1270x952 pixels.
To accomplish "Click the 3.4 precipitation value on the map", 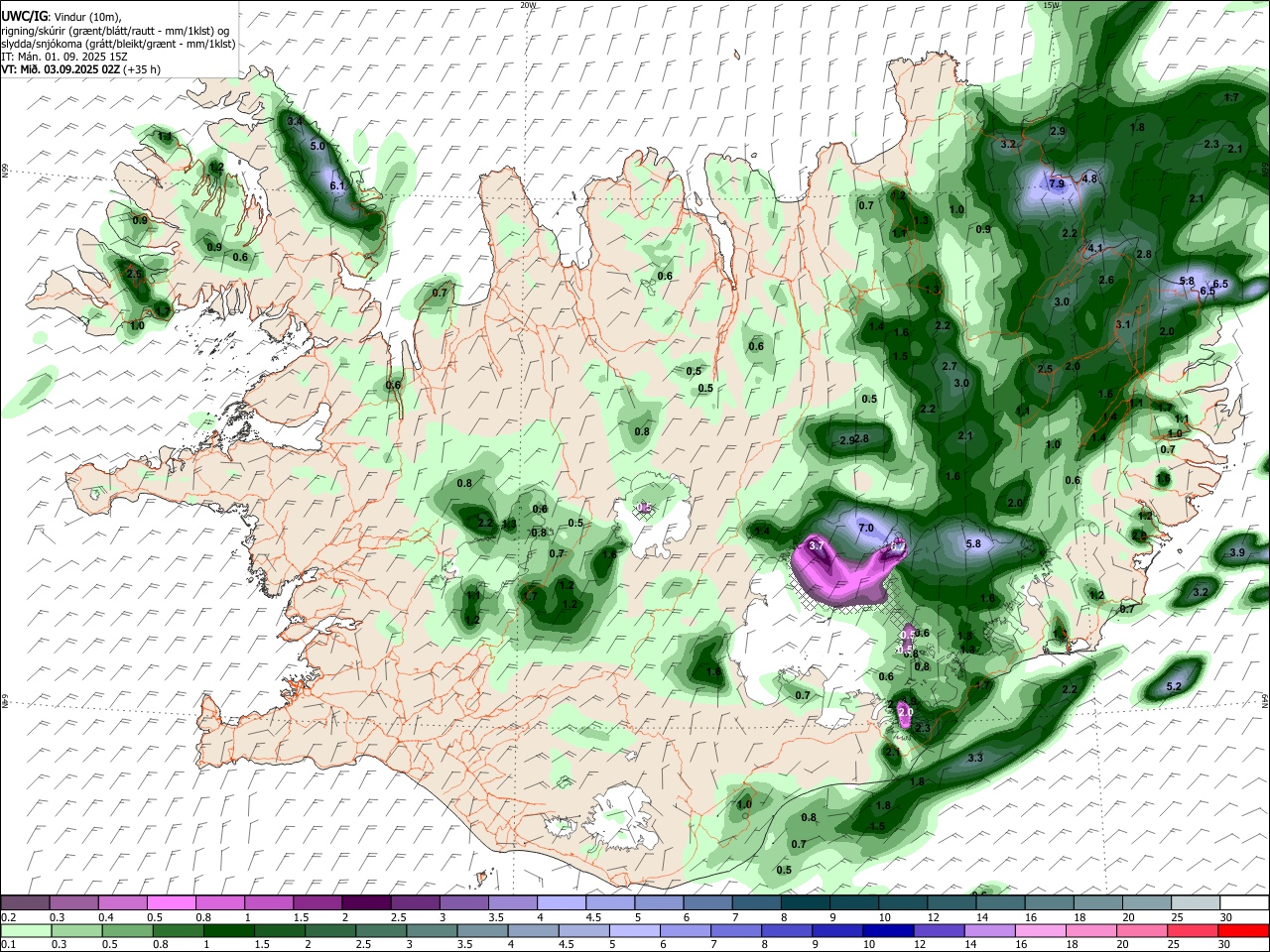I will click(x=294, y=121).
